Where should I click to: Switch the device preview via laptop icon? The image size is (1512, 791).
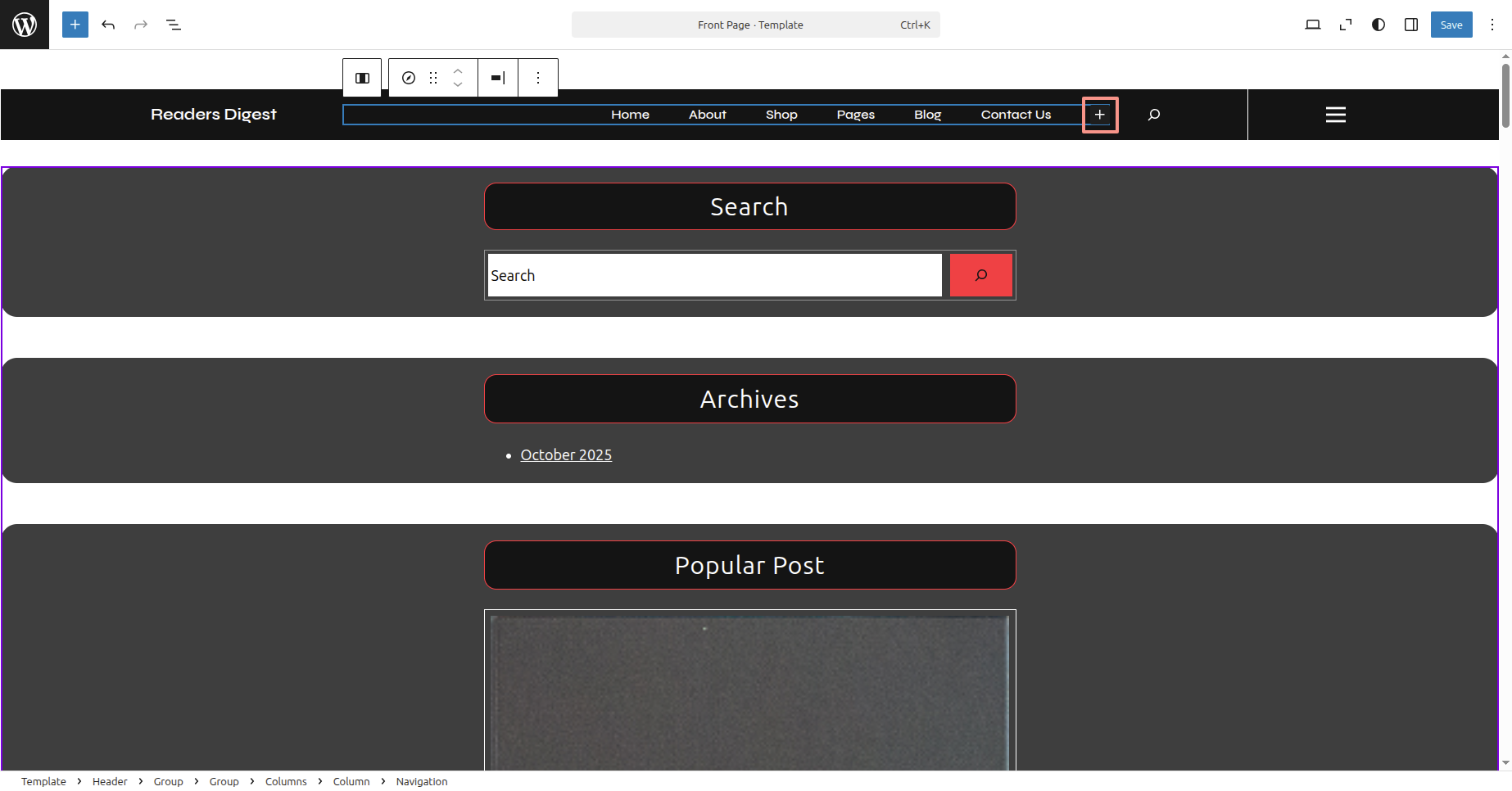pos(1312,25)
